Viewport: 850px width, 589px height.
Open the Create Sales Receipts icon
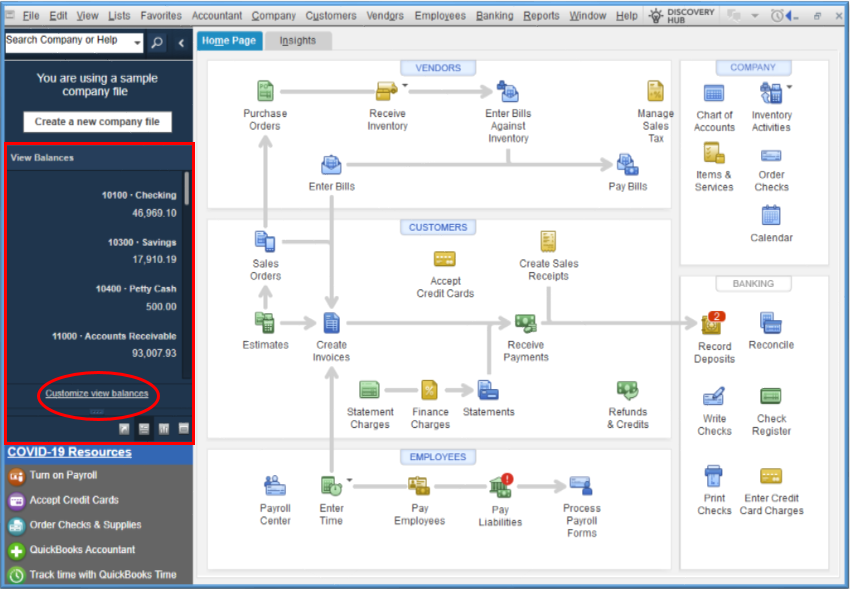pyautogui.click(x=548, y=242)
